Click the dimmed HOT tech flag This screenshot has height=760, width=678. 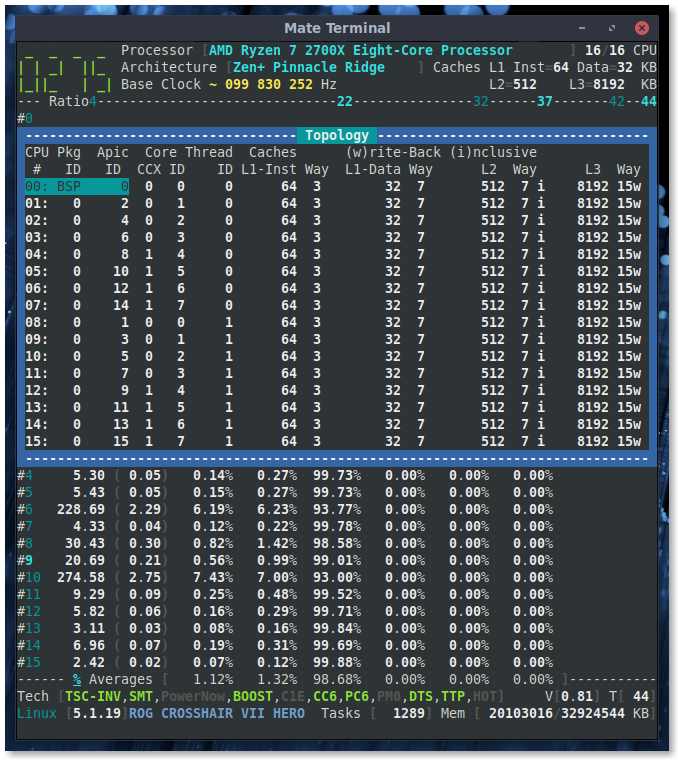485,697
